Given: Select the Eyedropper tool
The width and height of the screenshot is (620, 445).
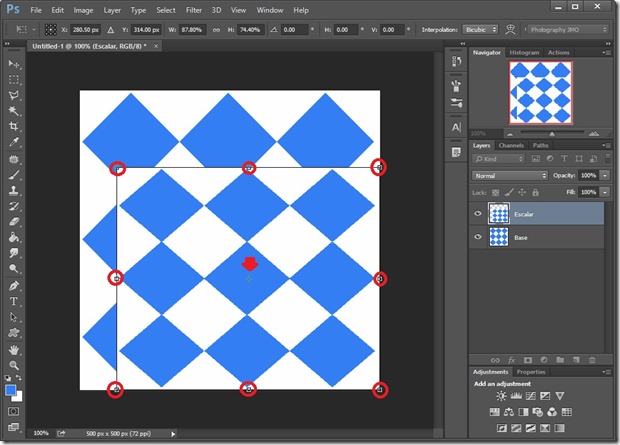Looking at the screenshot, I should [13, 142].
